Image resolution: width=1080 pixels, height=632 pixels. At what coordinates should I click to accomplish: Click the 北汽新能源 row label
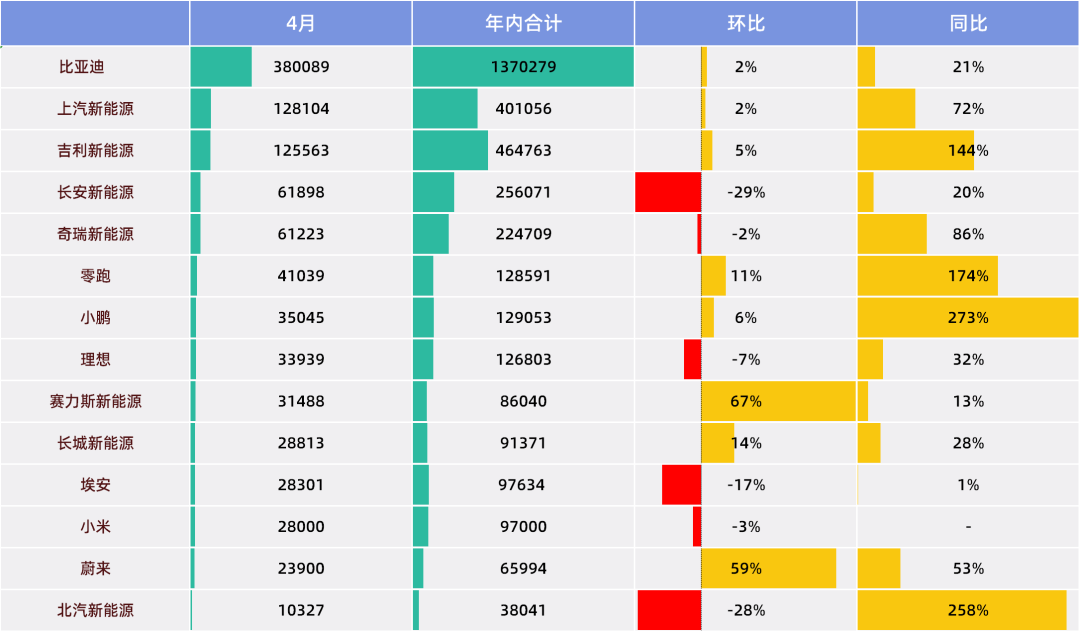coord(95,610)
